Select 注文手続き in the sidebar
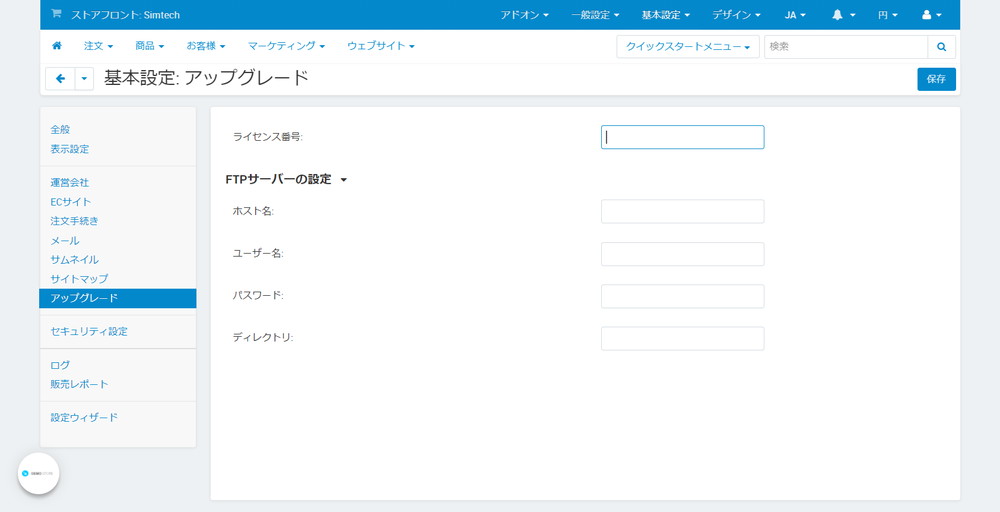This screenshot has height=512, width=1000. [x=74, y=221]
